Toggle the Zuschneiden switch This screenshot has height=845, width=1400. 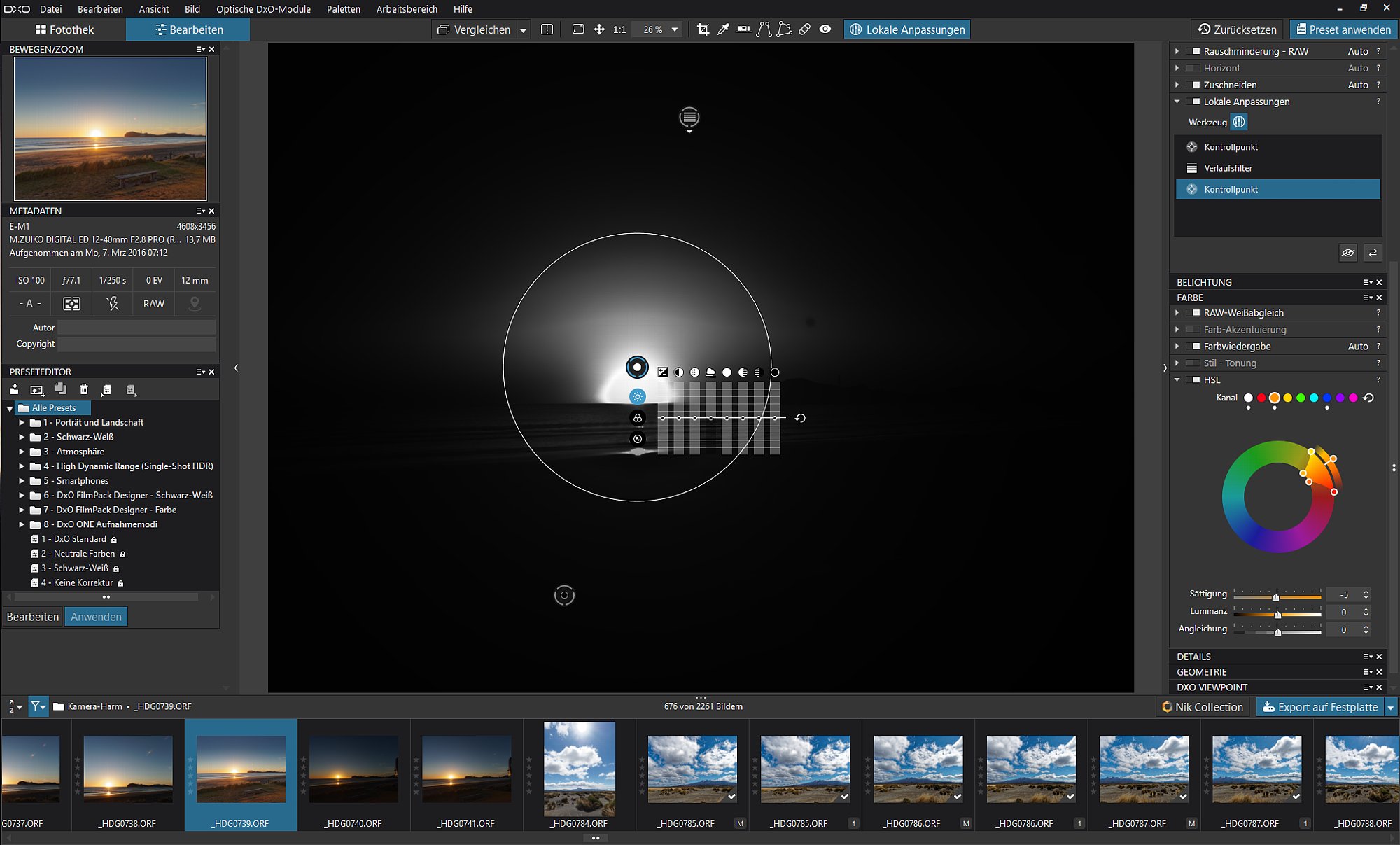click(1193, 85)
